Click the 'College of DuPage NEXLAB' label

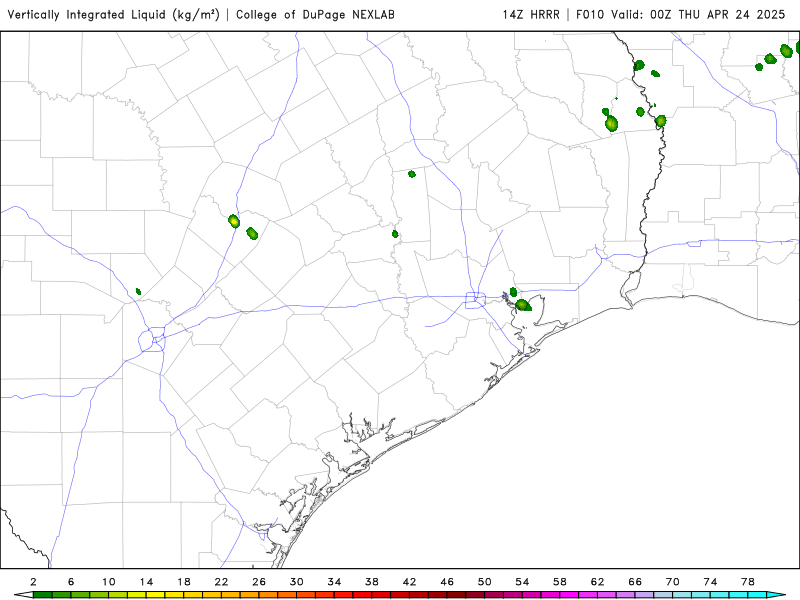coord(315,14)
